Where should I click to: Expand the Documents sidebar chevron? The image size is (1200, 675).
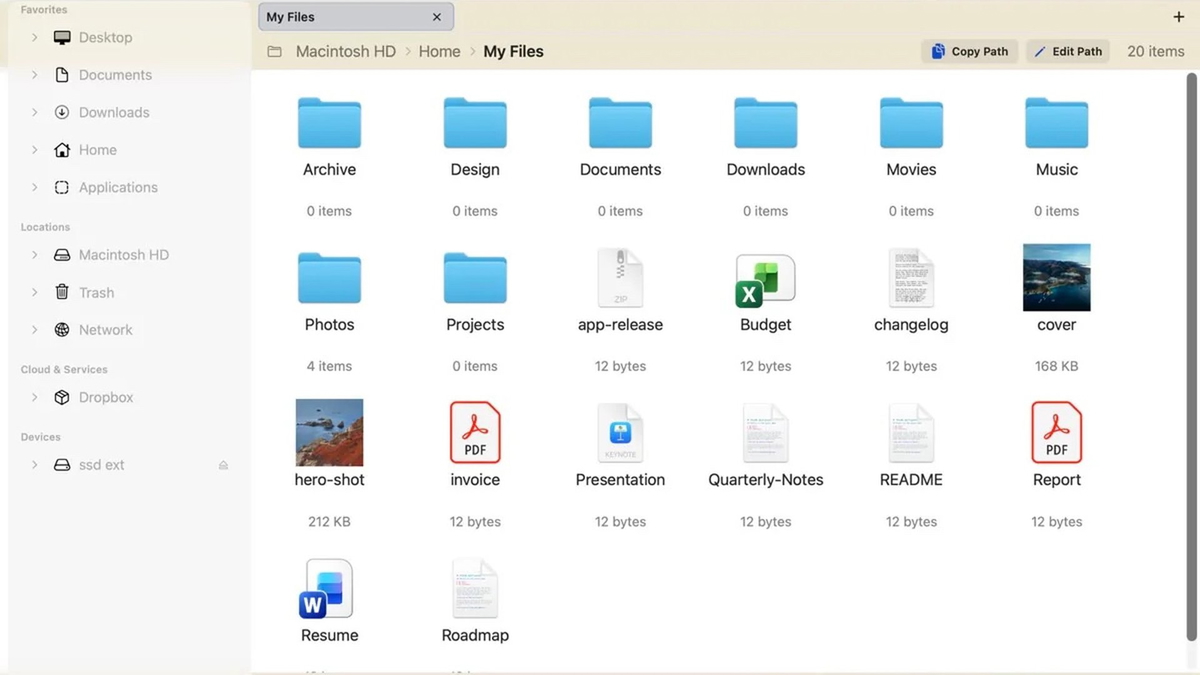[35, 75]
